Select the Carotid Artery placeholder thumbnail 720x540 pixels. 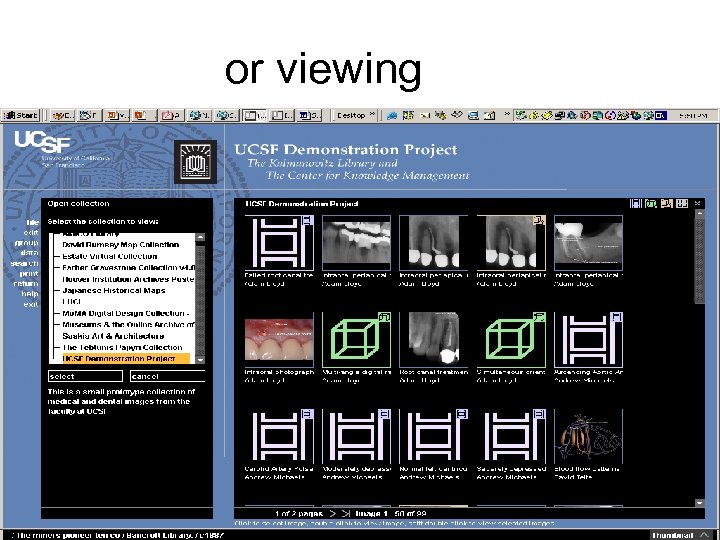[279, 437]
